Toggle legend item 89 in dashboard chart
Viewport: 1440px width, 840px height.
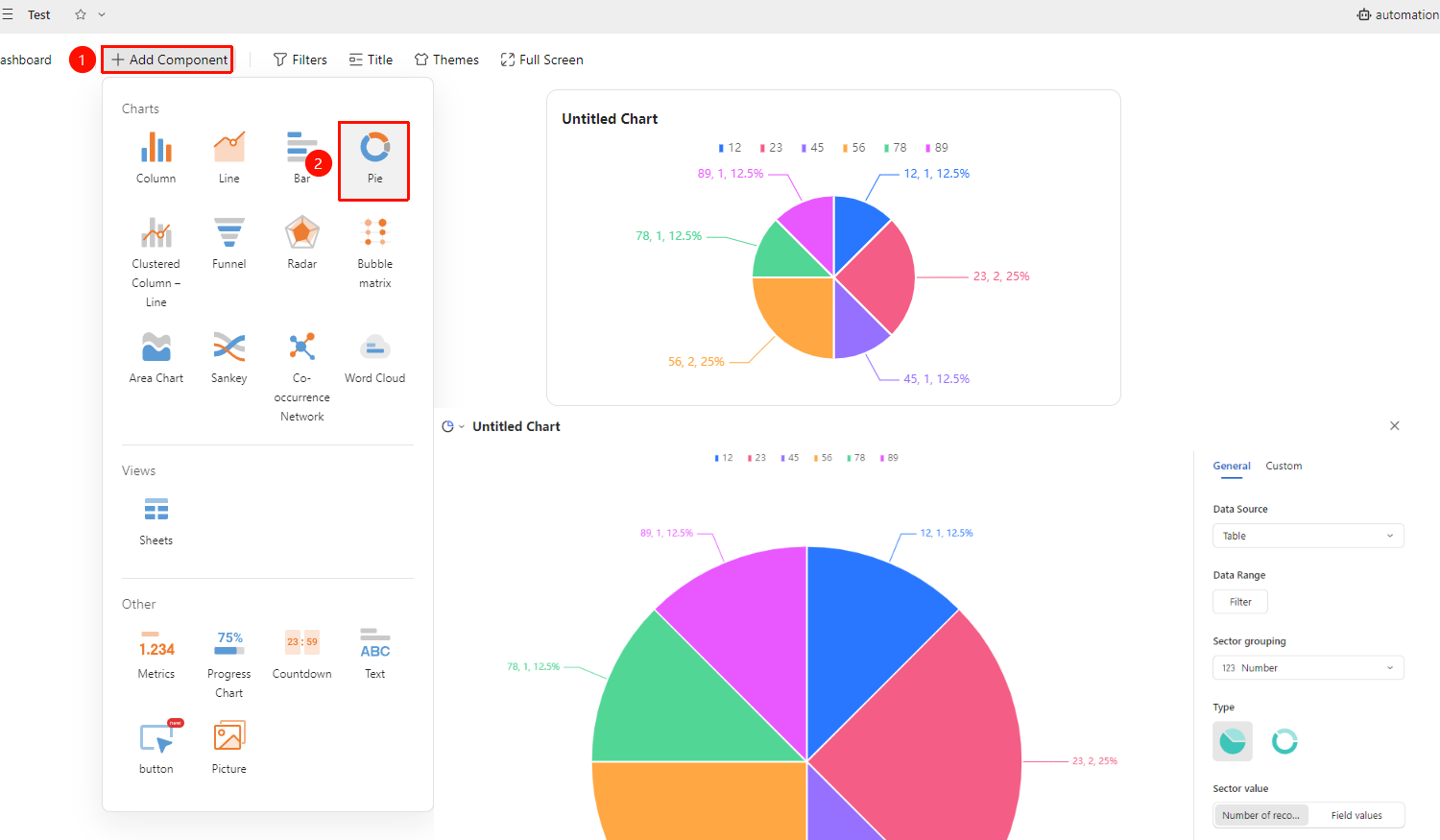(x=936, y=148)
